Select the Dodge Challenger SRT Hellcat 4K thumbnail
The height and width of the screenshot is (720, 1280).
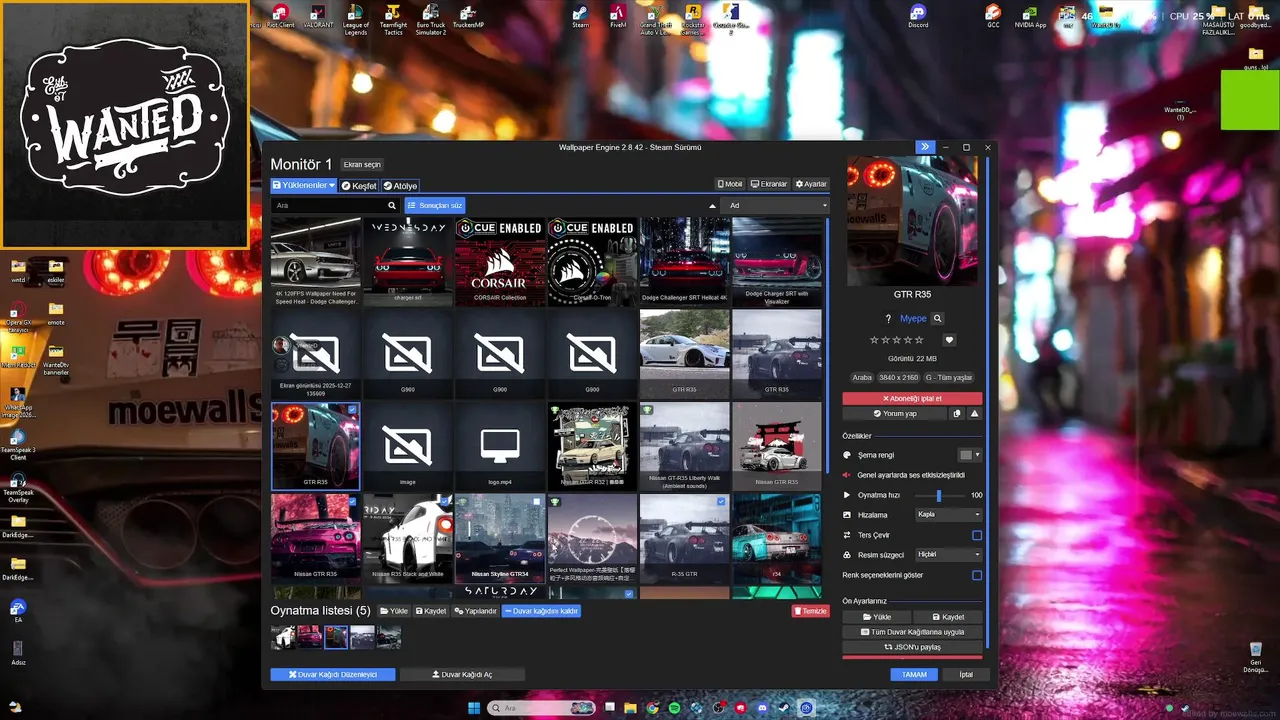(x=684, y=262)
